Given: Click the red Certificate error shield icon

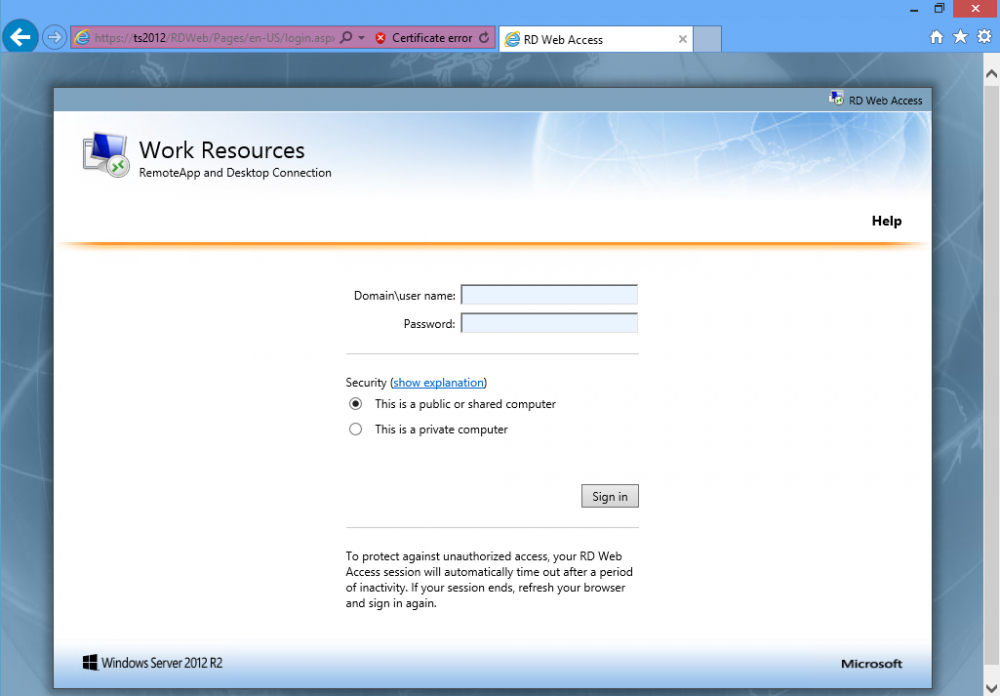Looking at the screenshot, I should [381, 38].
